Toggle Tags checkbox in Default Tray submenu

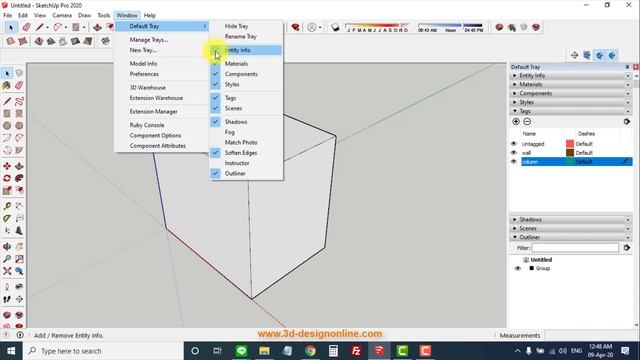click(x=215, y=98)
